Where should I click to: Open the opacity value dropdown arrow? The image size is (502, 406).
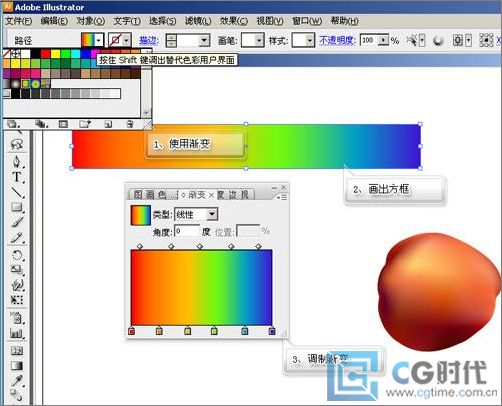(x=384, y=41)
